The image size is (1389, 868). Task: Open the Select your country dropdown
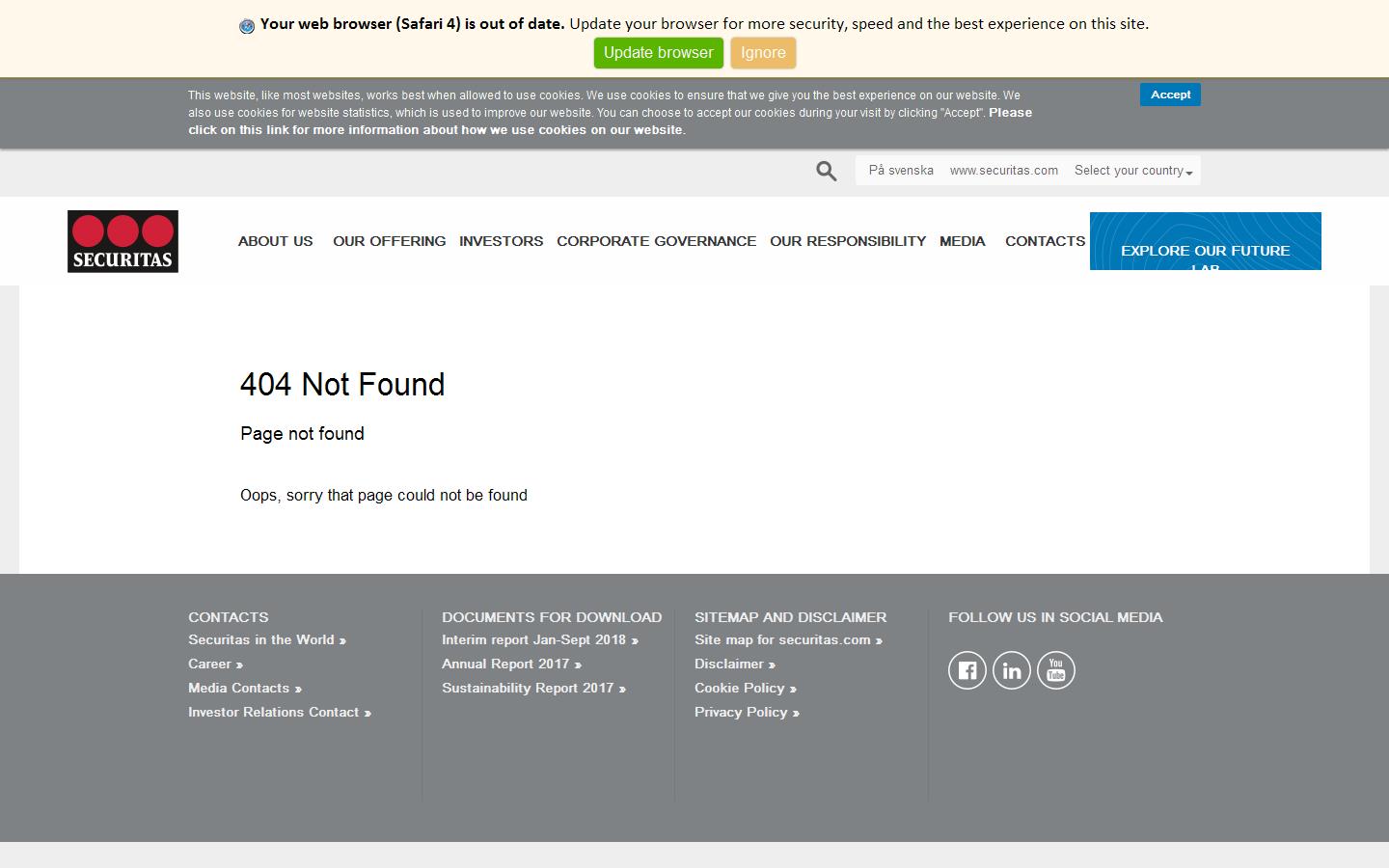pos(1132,170)
